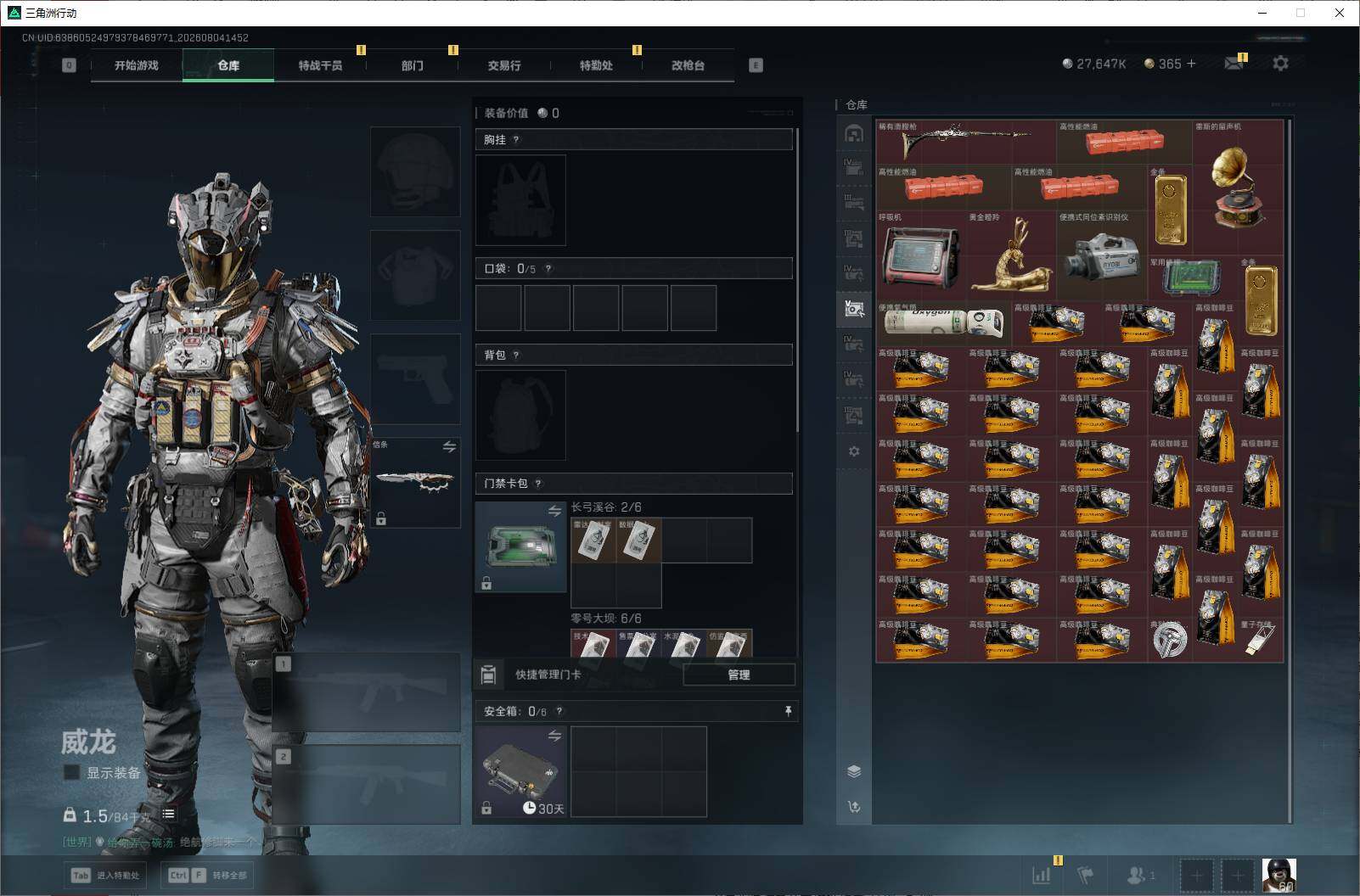Select the 30天 safe box case

[520, 772]
